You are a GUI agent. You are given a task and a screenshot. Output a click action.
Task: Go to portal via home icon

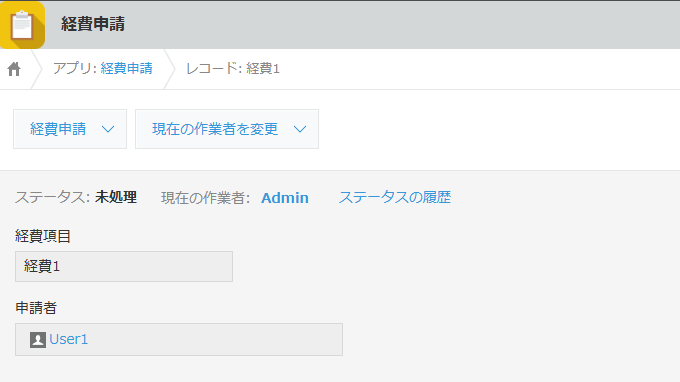[14, 69]
